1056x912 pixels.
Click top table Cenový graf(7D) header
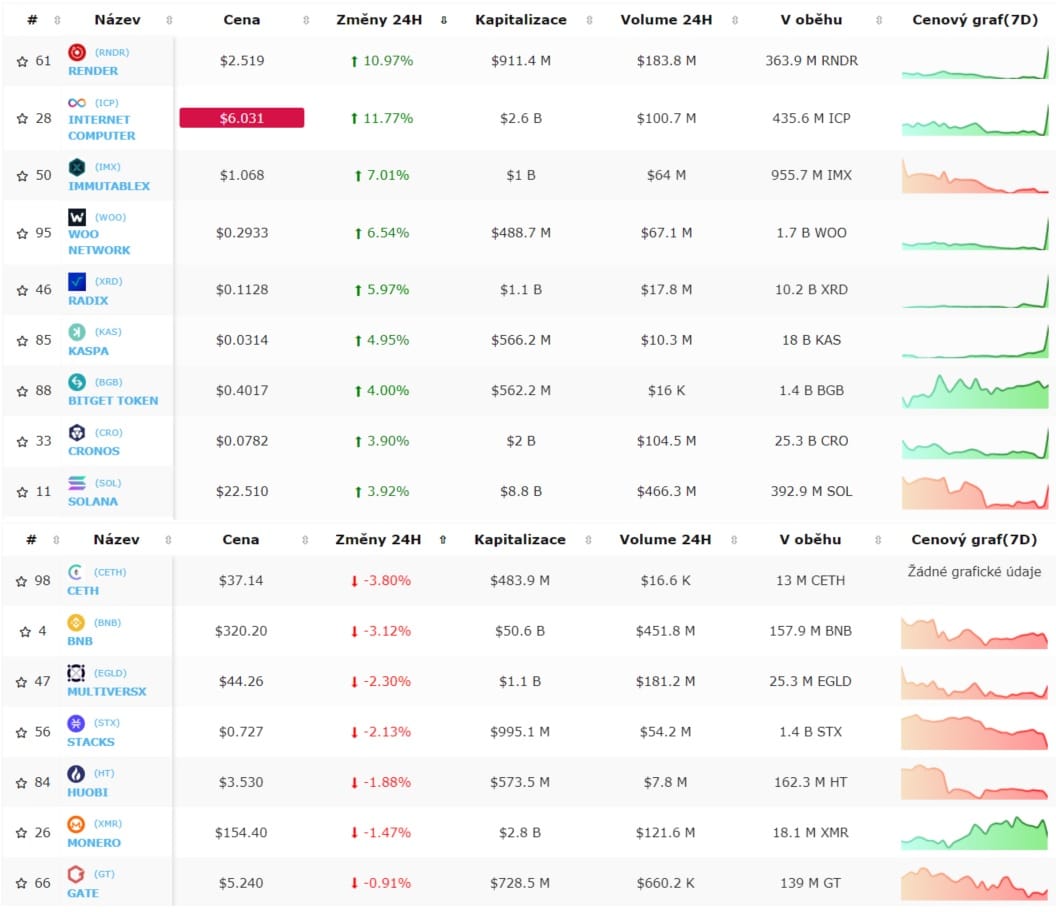pyautogui.click(x=975, y=20)
